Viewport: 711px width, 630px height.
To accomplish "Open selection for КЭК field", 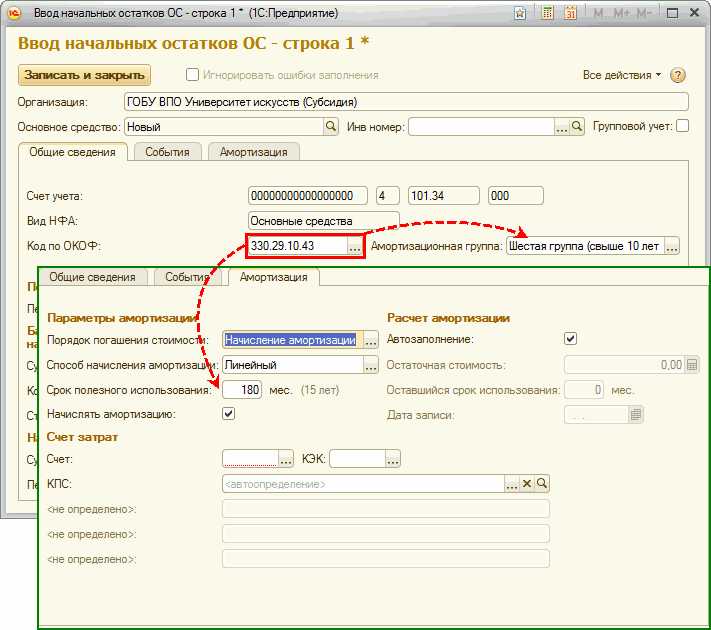I will [x=393, y=459].
